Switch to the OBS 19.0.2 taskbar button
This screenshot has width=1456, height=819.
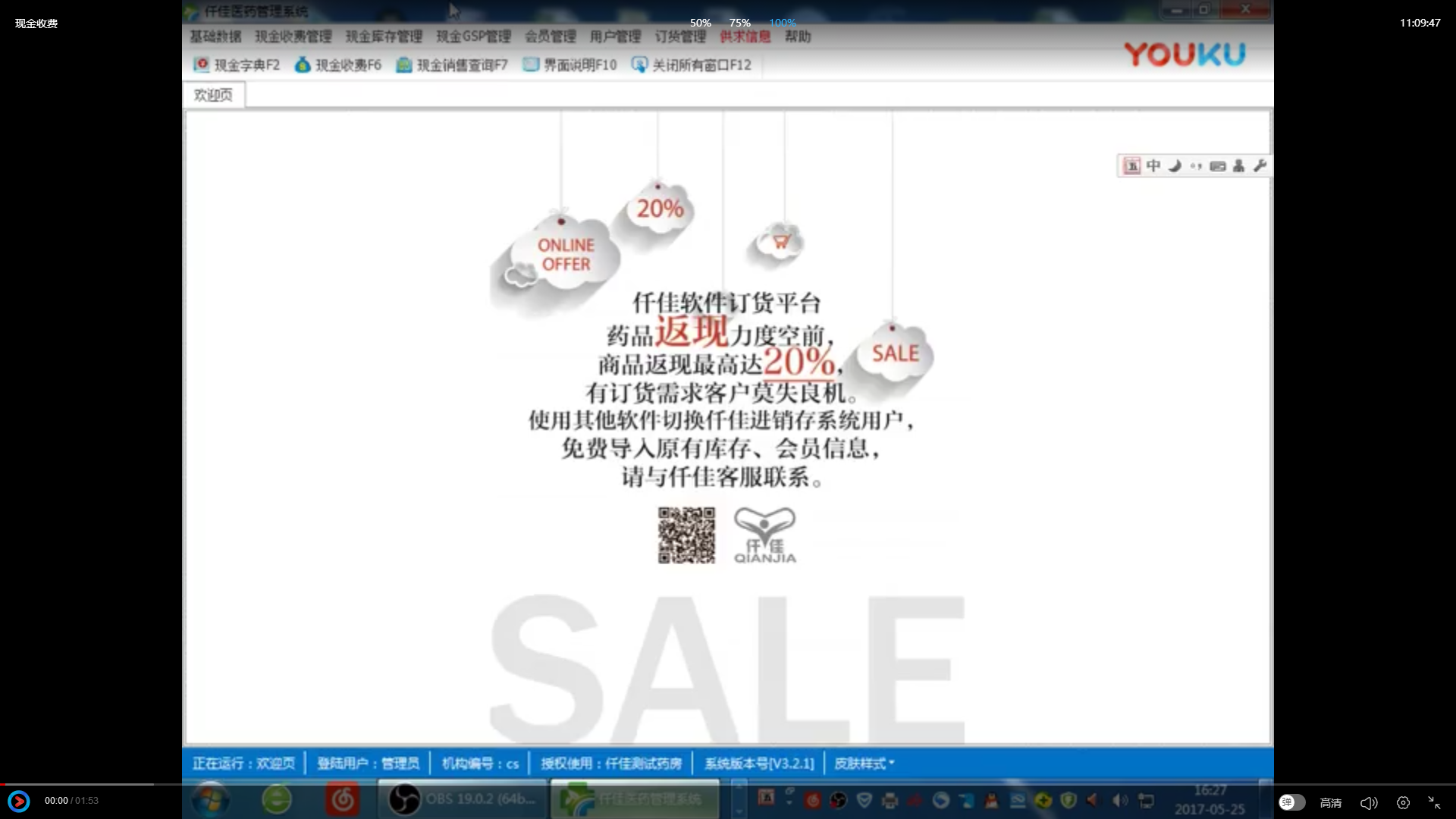(462, 799)
